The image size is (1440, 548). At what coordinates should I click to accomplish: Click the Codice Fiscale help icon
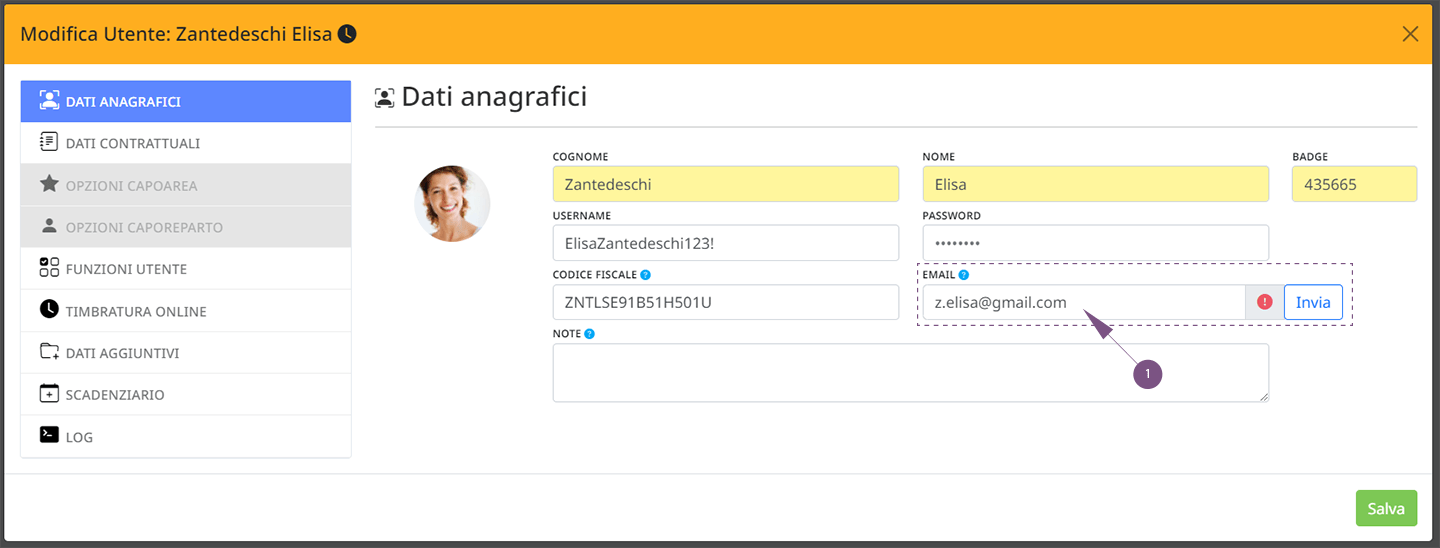click(645, 275)
